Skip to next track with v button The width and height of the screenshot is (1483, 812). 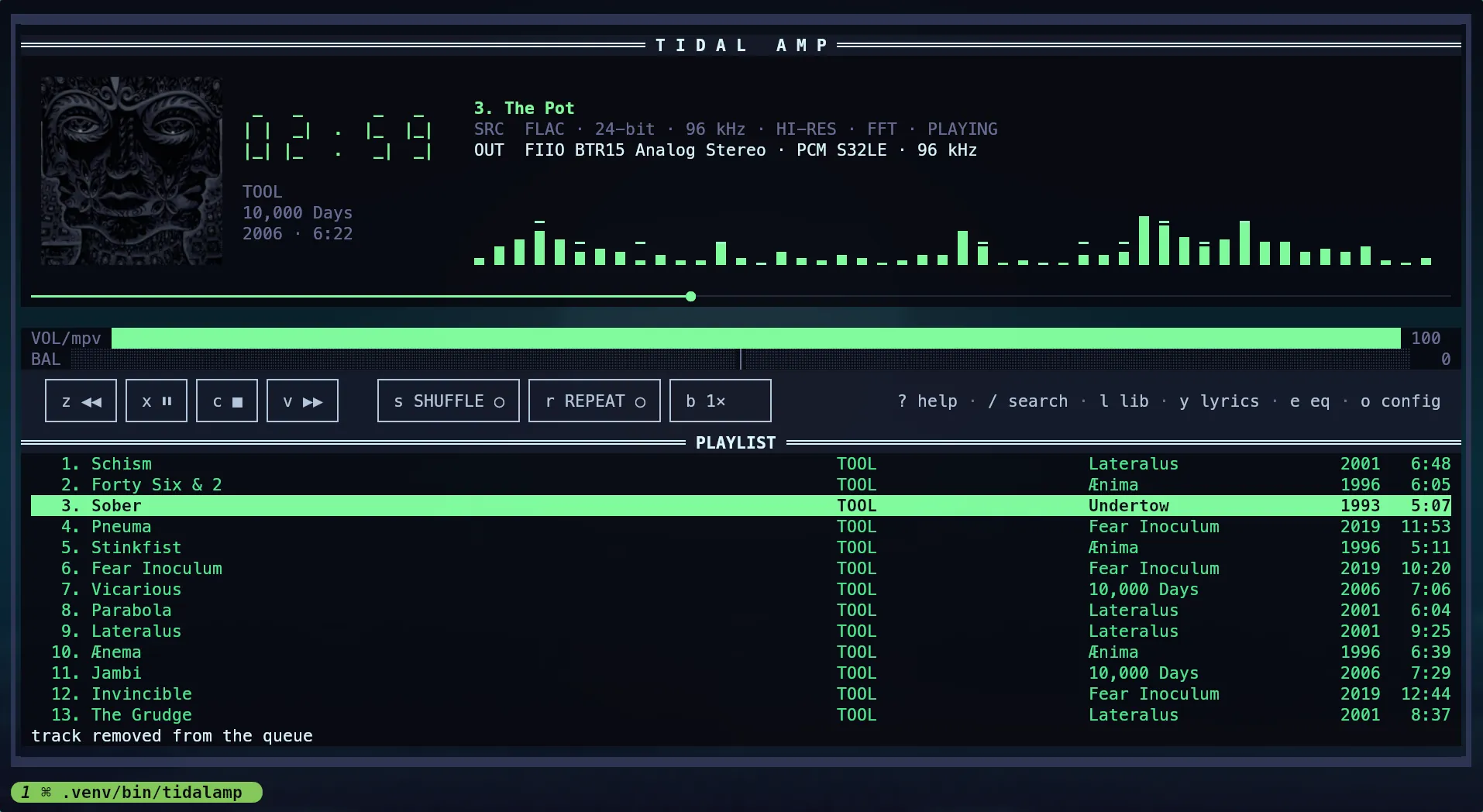(x=302, y=401)
